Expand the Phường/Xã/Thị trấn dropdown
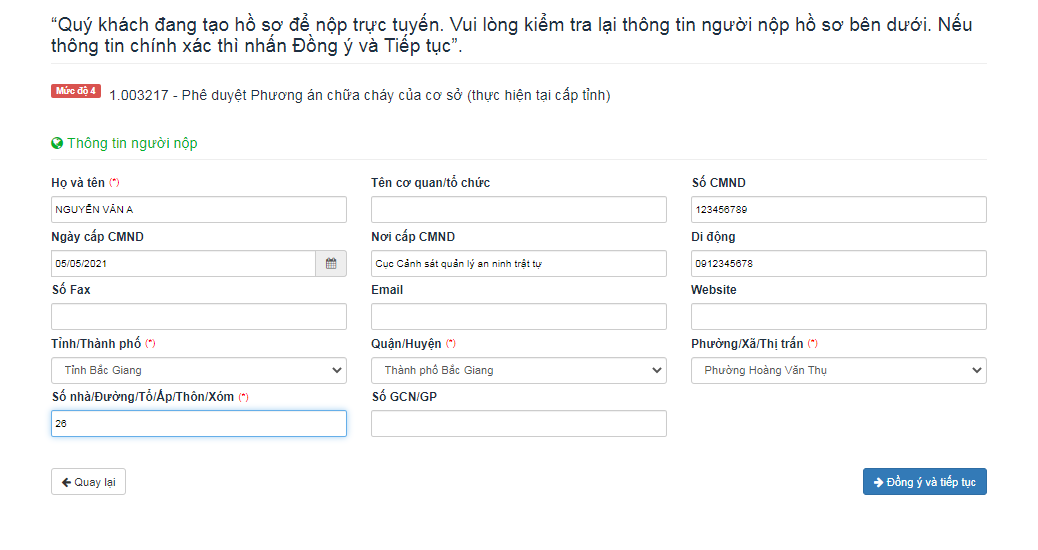 tap(839, 371)
